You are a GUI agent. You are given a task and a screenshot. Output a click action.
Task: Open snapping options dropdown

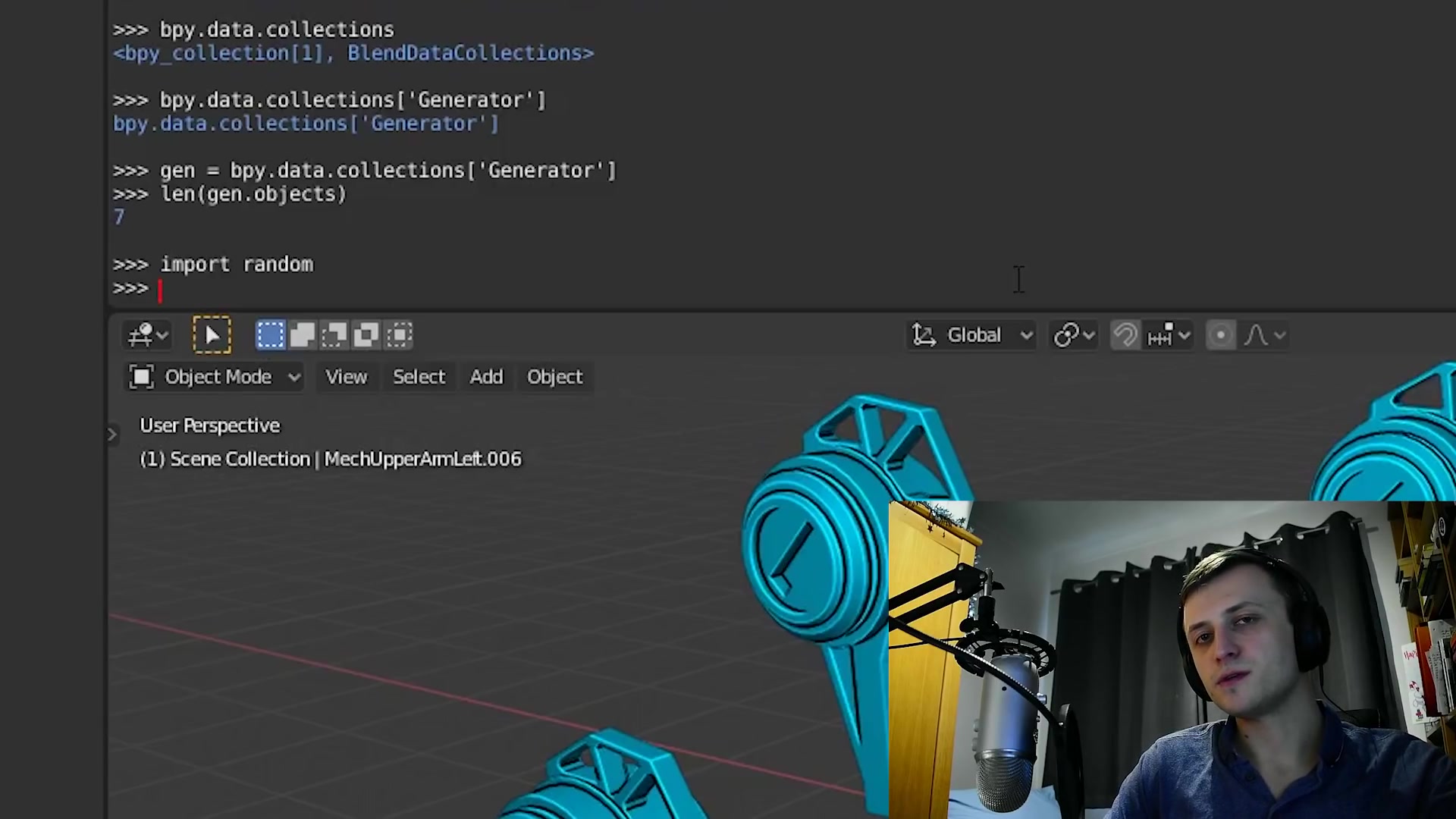tap(1169, 335)
